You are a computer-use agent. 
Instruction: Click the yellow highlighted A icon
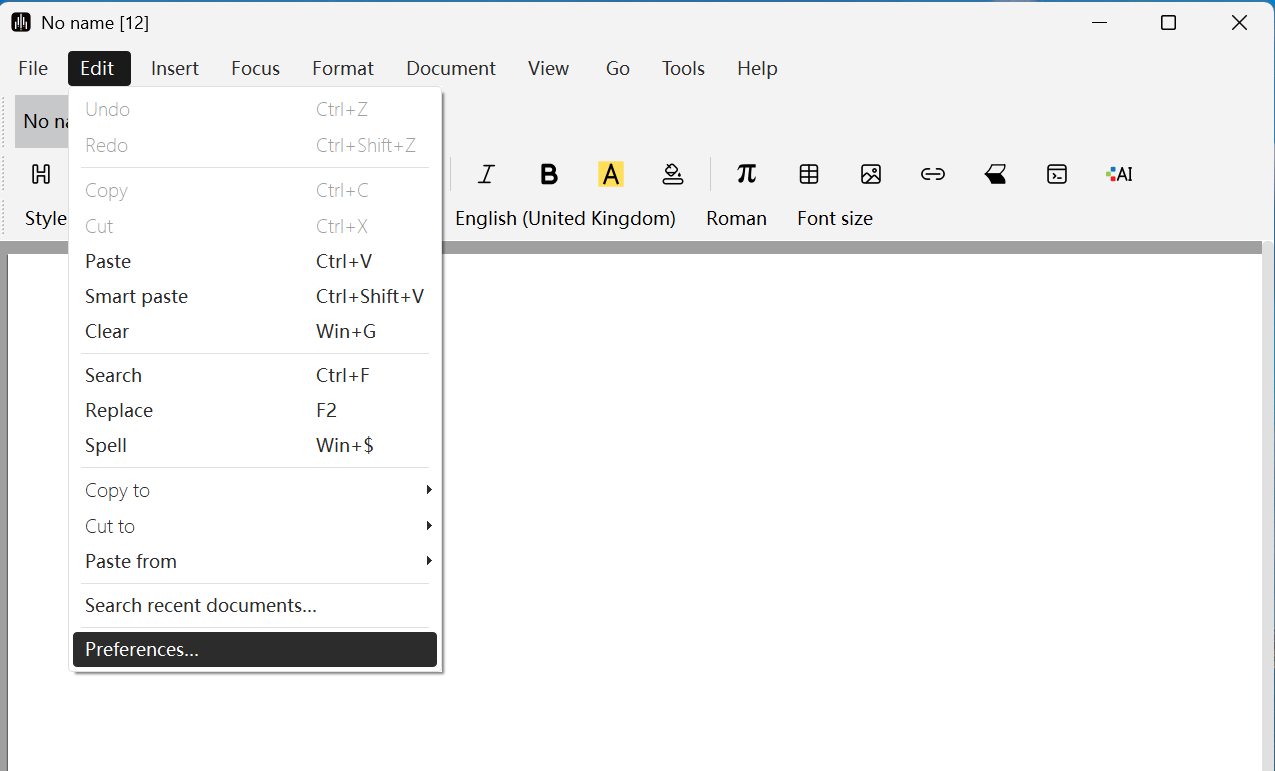coord(610,174)
